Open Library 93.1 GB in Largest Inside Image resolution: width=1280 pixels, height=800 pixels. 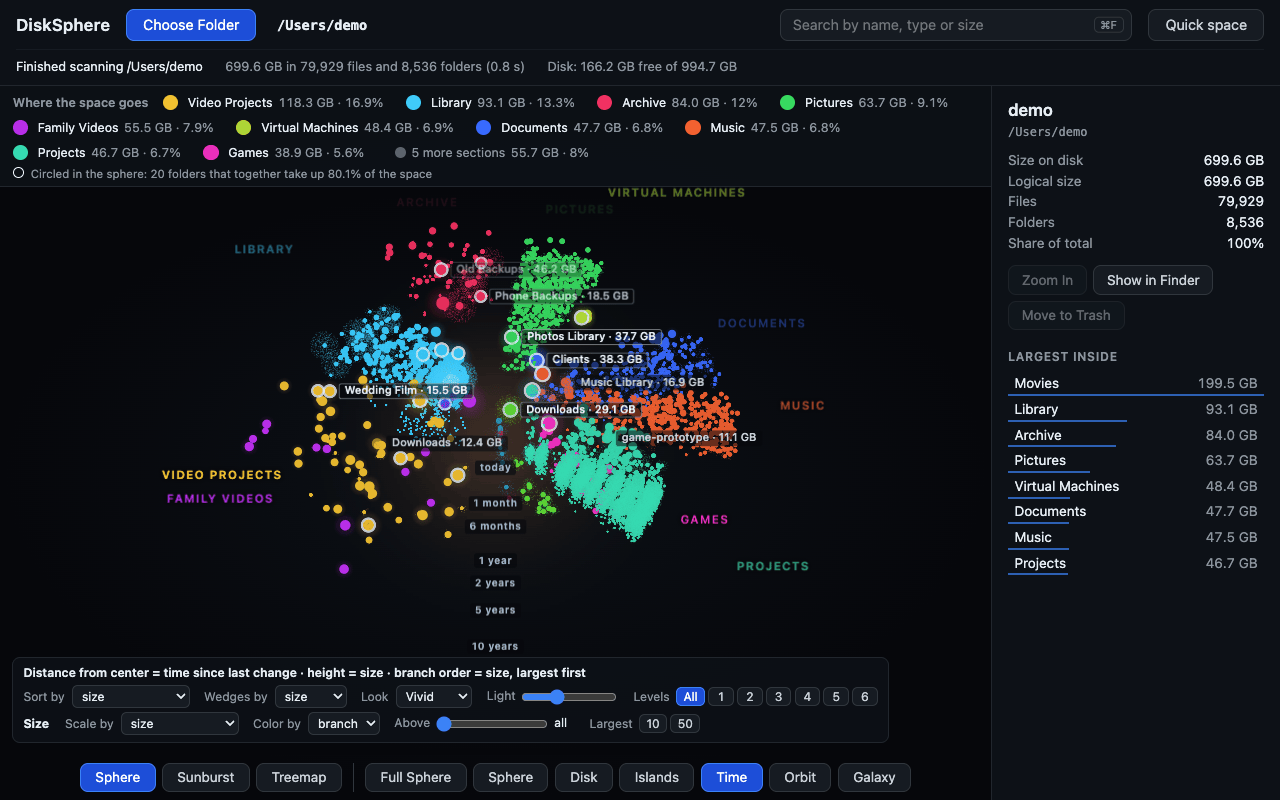(1136, 409)
